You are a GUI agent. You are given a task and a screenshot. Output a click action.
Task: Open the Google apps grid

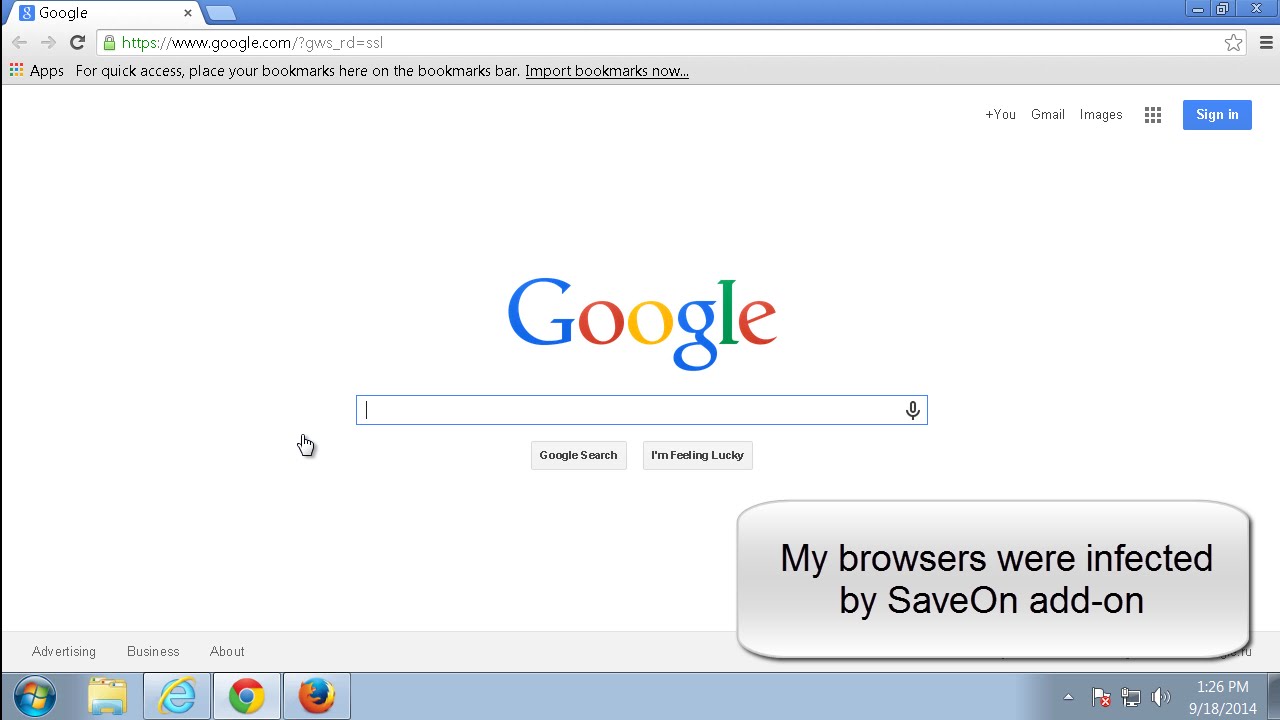click(x=1153, y=115)
